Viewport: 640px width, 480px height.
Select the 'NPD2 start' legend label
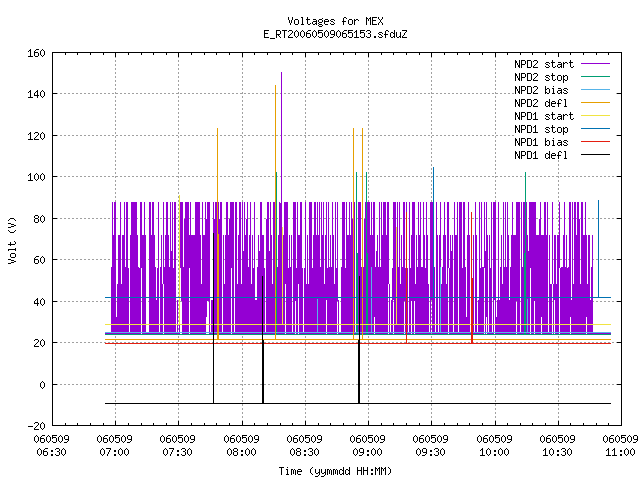[x=544, y=64]
